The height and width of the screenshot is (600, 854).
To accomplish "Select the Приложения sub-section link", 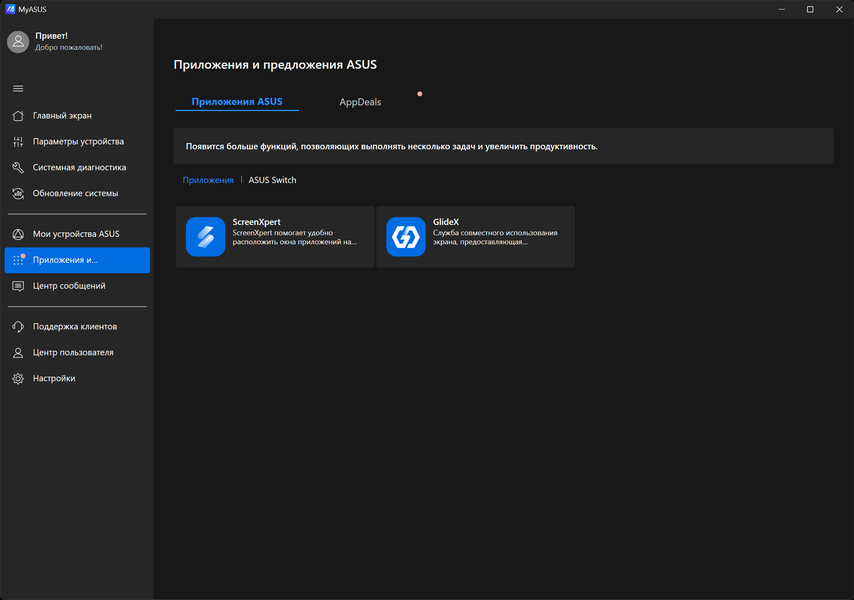I will [x=208, y=180].
